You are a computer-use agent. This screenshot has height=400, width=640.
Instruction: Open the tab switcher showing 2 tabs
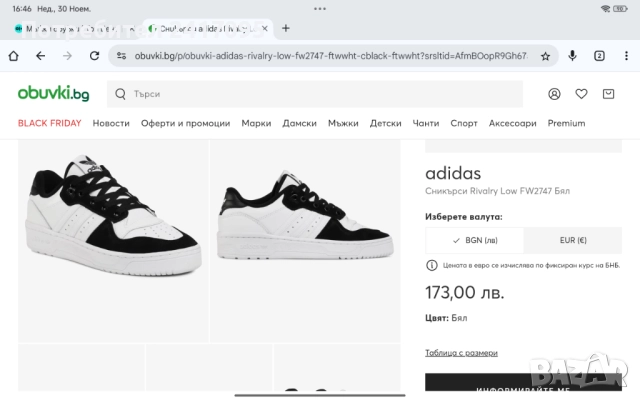[599, 56]
